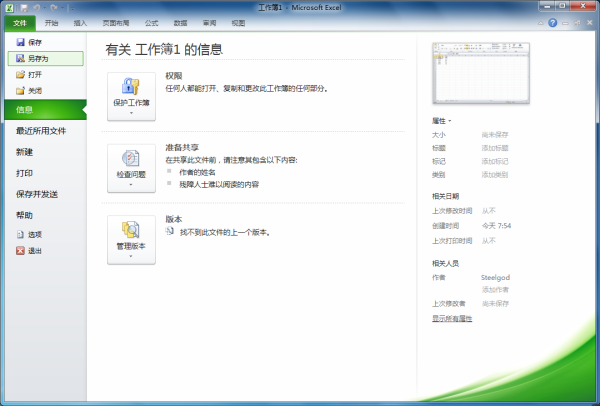Exit Excel via 退出 icon
The height and width of the screenshot is (406, 600).
tap(20, 251)
